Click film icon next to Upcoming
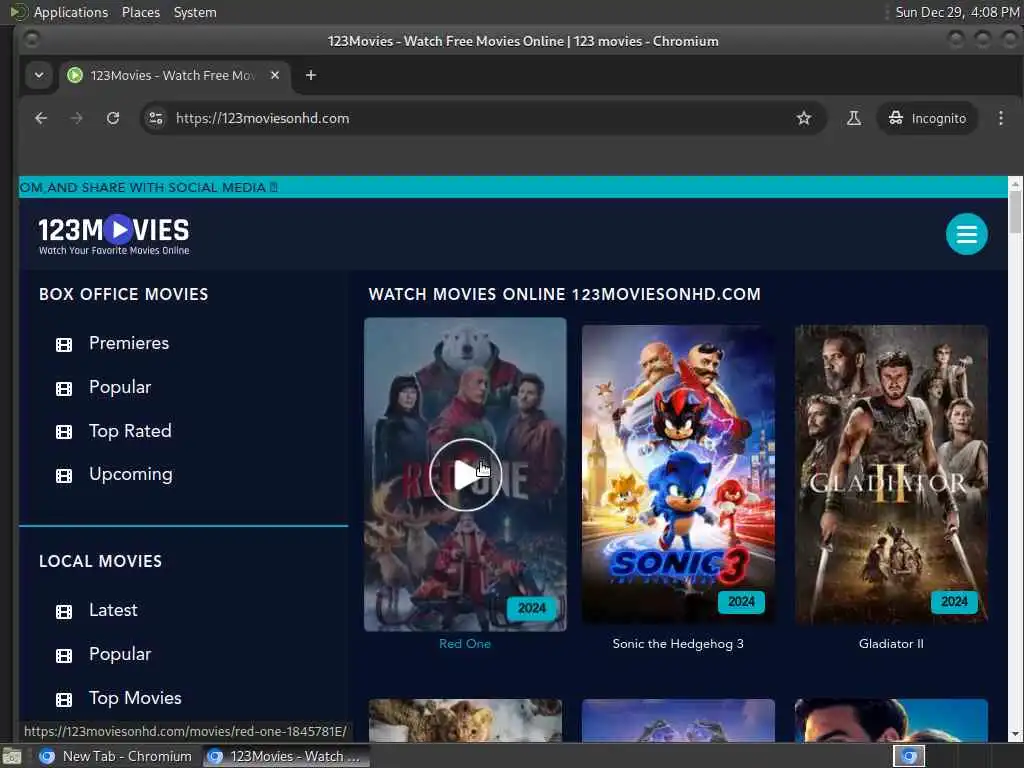This screenshot has width=1024, height=768. point(64,475)
